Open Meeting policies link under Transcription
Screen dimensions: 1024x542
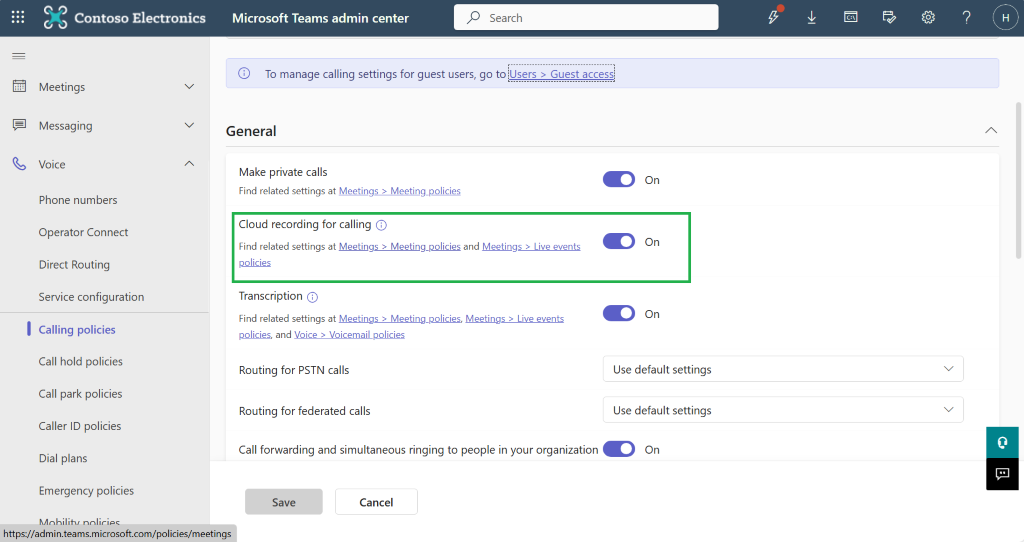coord(400,318)
